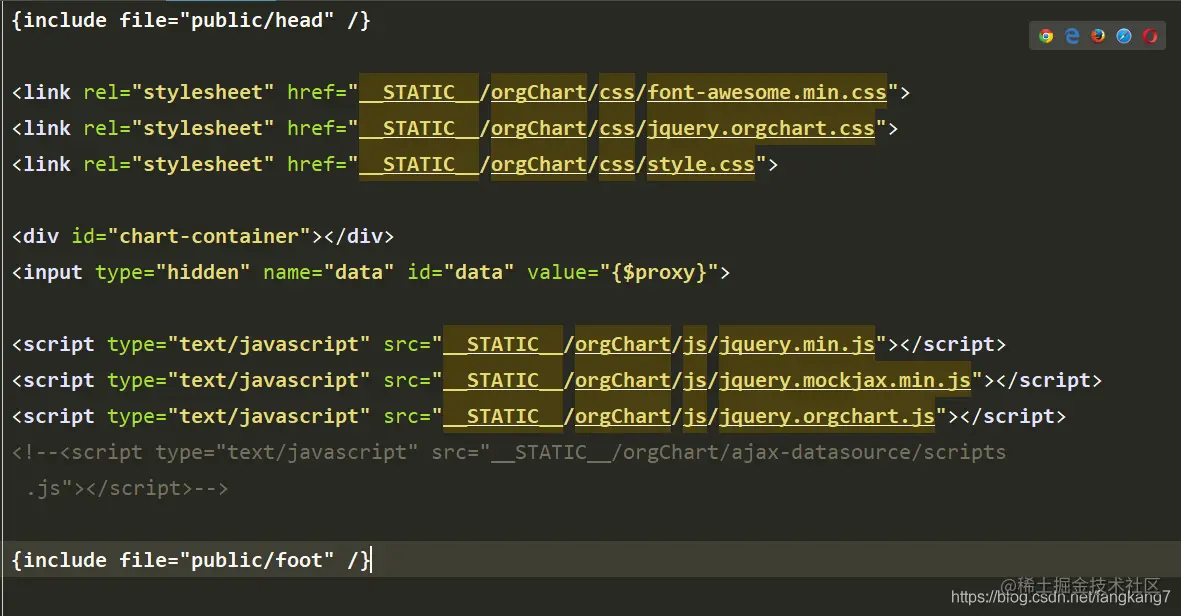Follow the jquery.orgchart.css file link
The height and width of the screenshot is (616, 1181).
pyautogui.click(x=761, y=129)
